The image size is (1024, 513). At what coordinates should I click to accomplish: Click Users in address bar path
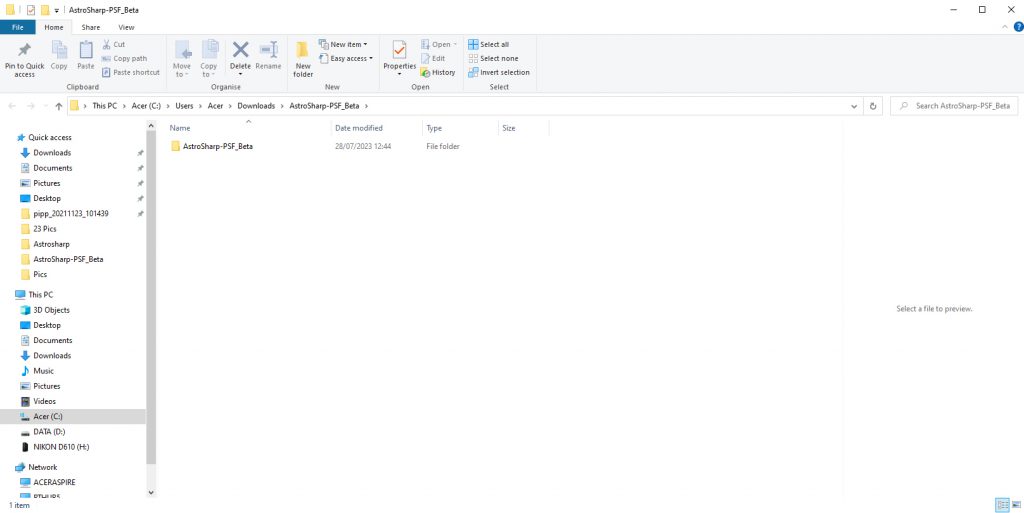184,106
